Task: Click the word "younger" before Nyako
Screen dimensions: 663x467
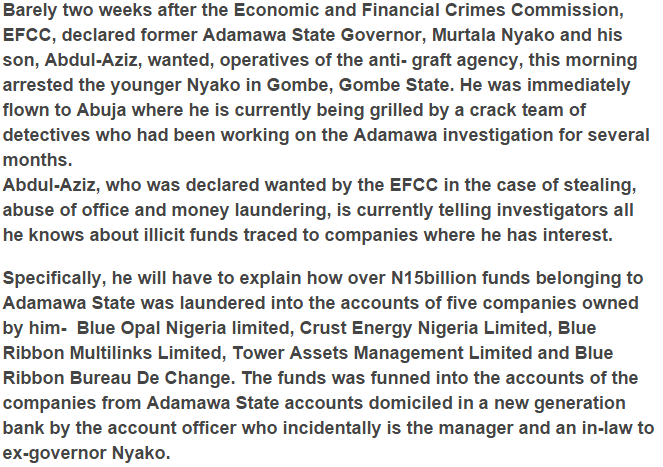Action: pos(146,85)
